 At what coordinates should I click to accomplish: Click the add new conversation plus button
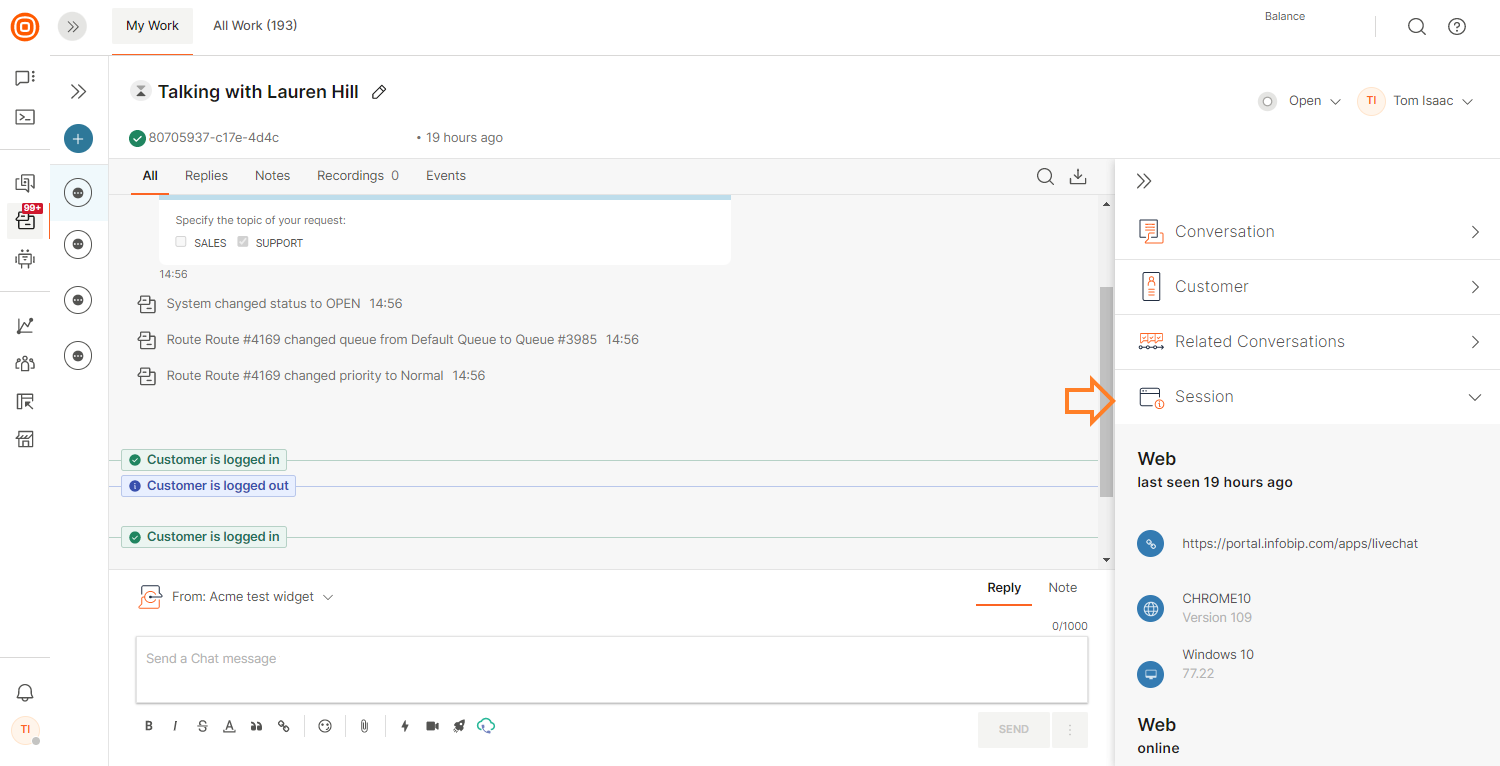click(78, 139)
